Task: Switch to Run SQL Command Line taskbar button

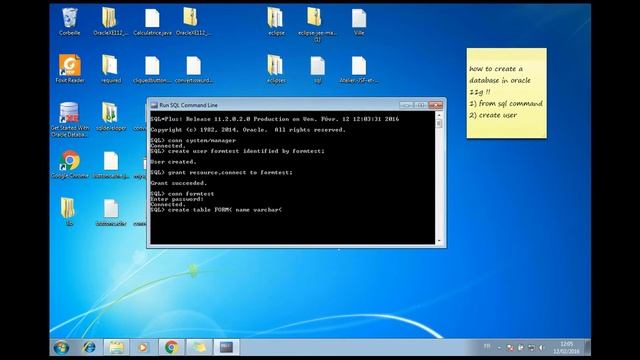Action: click(x=227, y=348)
